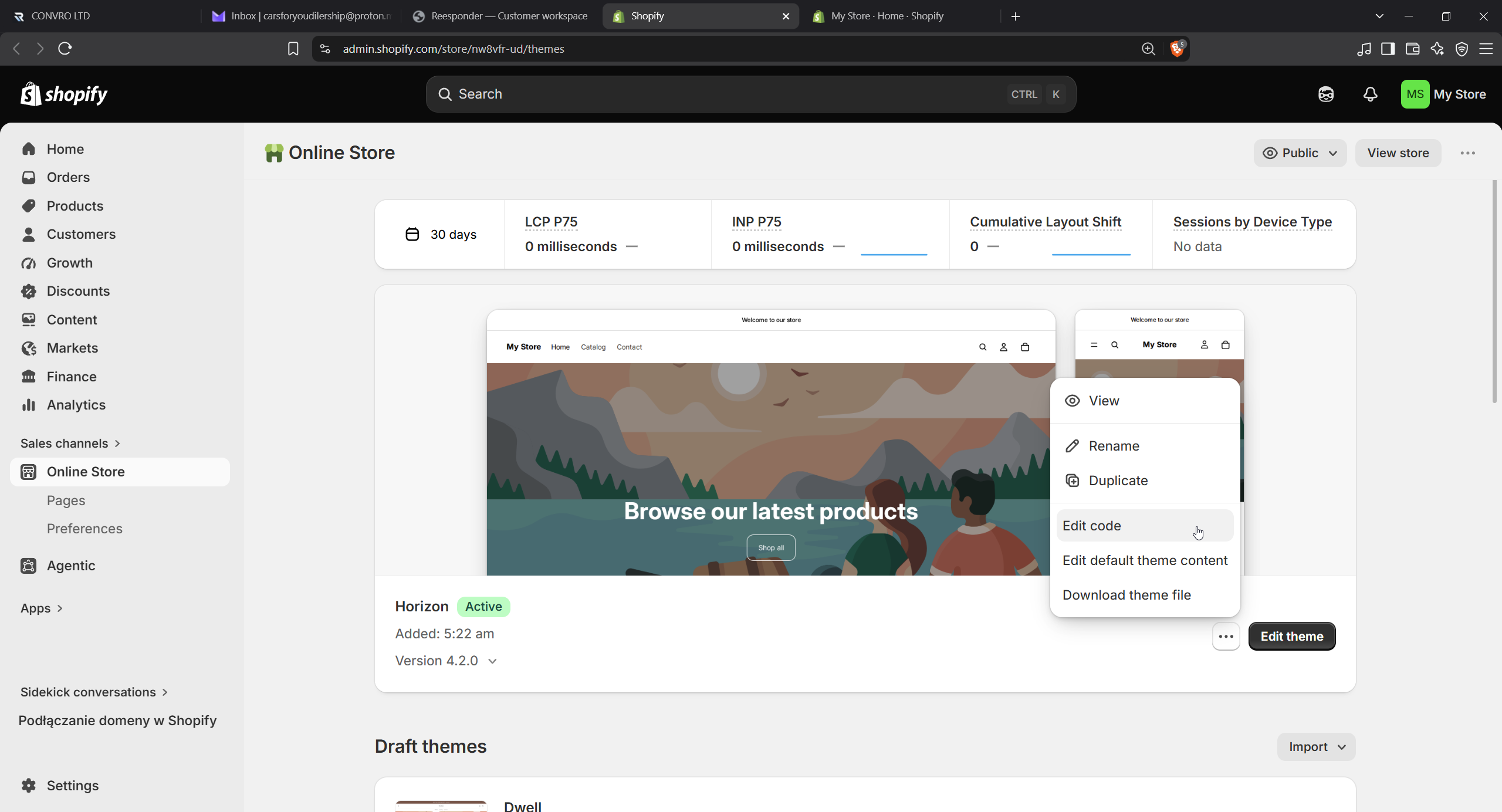Open Analytics in the sidebar
Viewport: 1502px width, 812px height.
[x=120, y=405]
